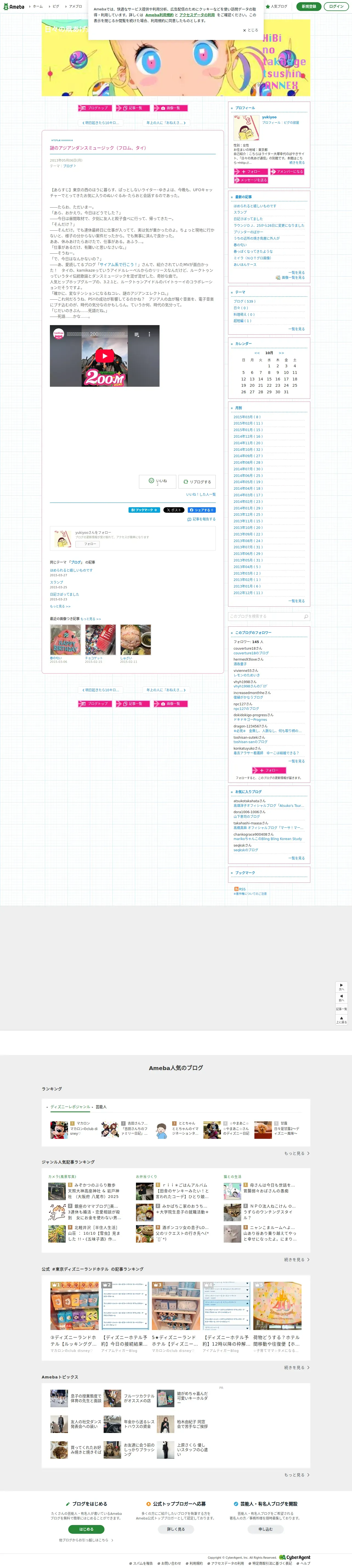
Task: Open もっと見る >> under same-theme articles
Action: (x=60, y=606)
